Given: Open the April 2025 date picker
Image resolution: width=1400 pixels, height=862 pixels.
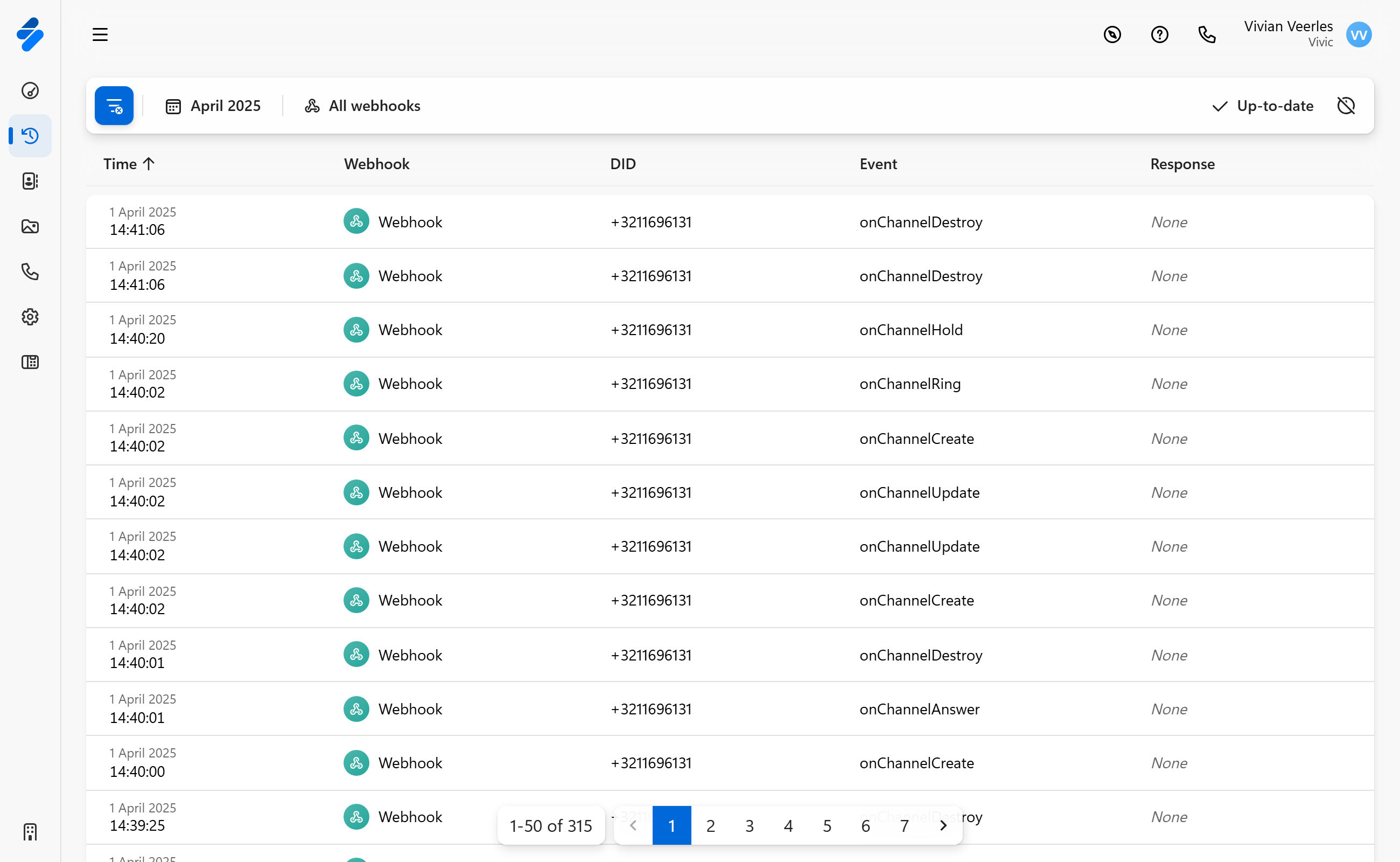Looking at the screenshot, I should click(213, 106).
